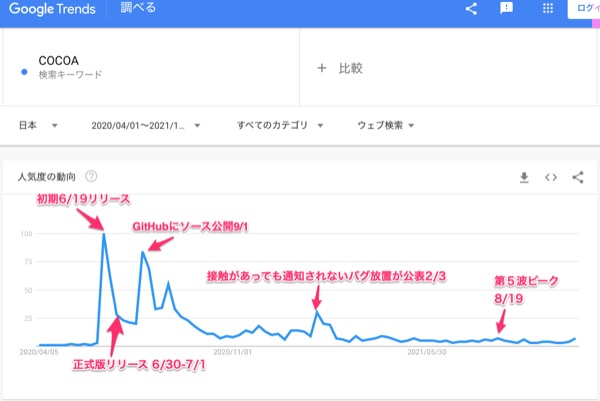This screenshot has height=401, width=600.
Task: Click the 2020/11/01 axis label
Action: tap(233, 352)
